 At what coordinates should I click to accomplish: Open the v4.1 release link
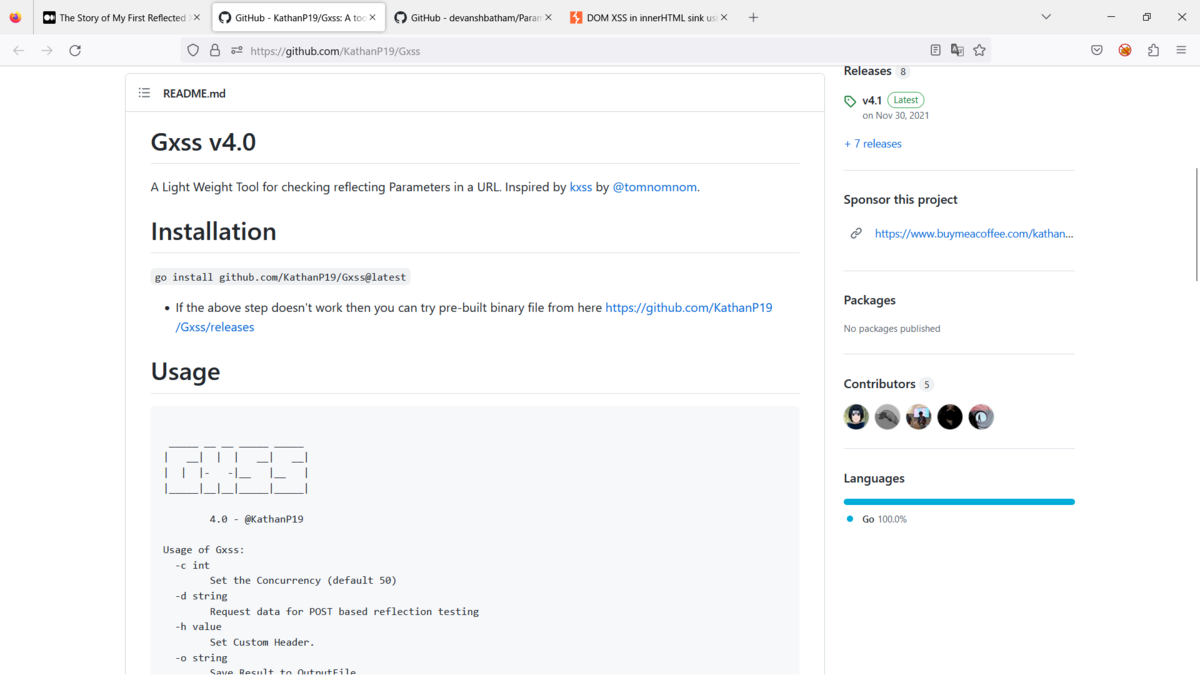click(872, 100)
